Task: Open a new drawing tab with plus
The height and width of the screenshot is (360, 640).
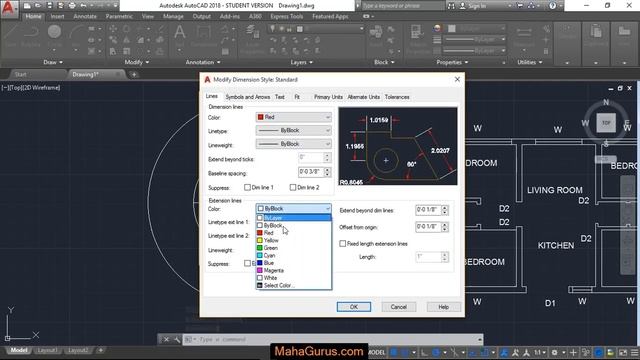Action: click(x=134, y=74)
